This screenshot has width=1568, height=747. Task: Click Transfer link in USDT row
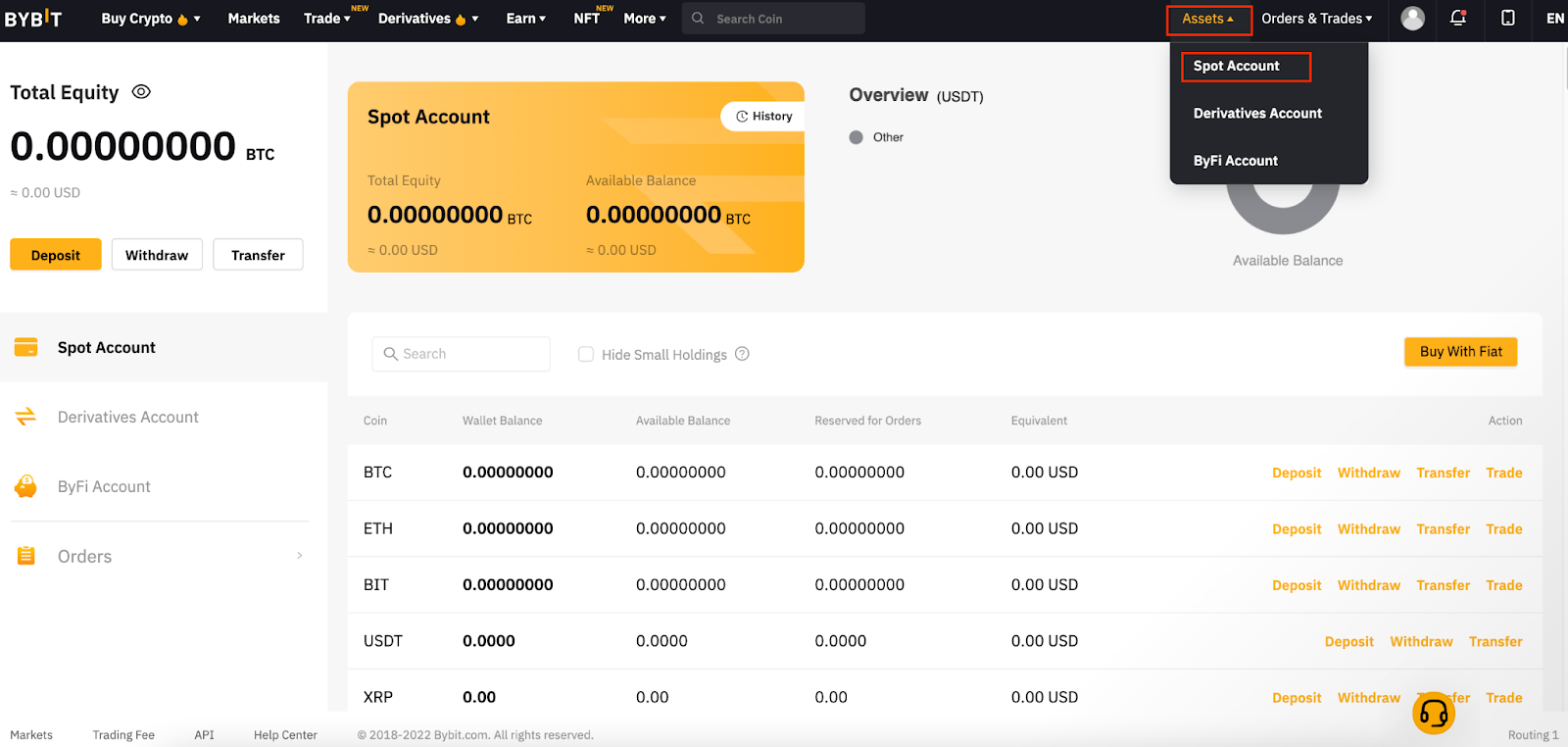(1495, 641)
